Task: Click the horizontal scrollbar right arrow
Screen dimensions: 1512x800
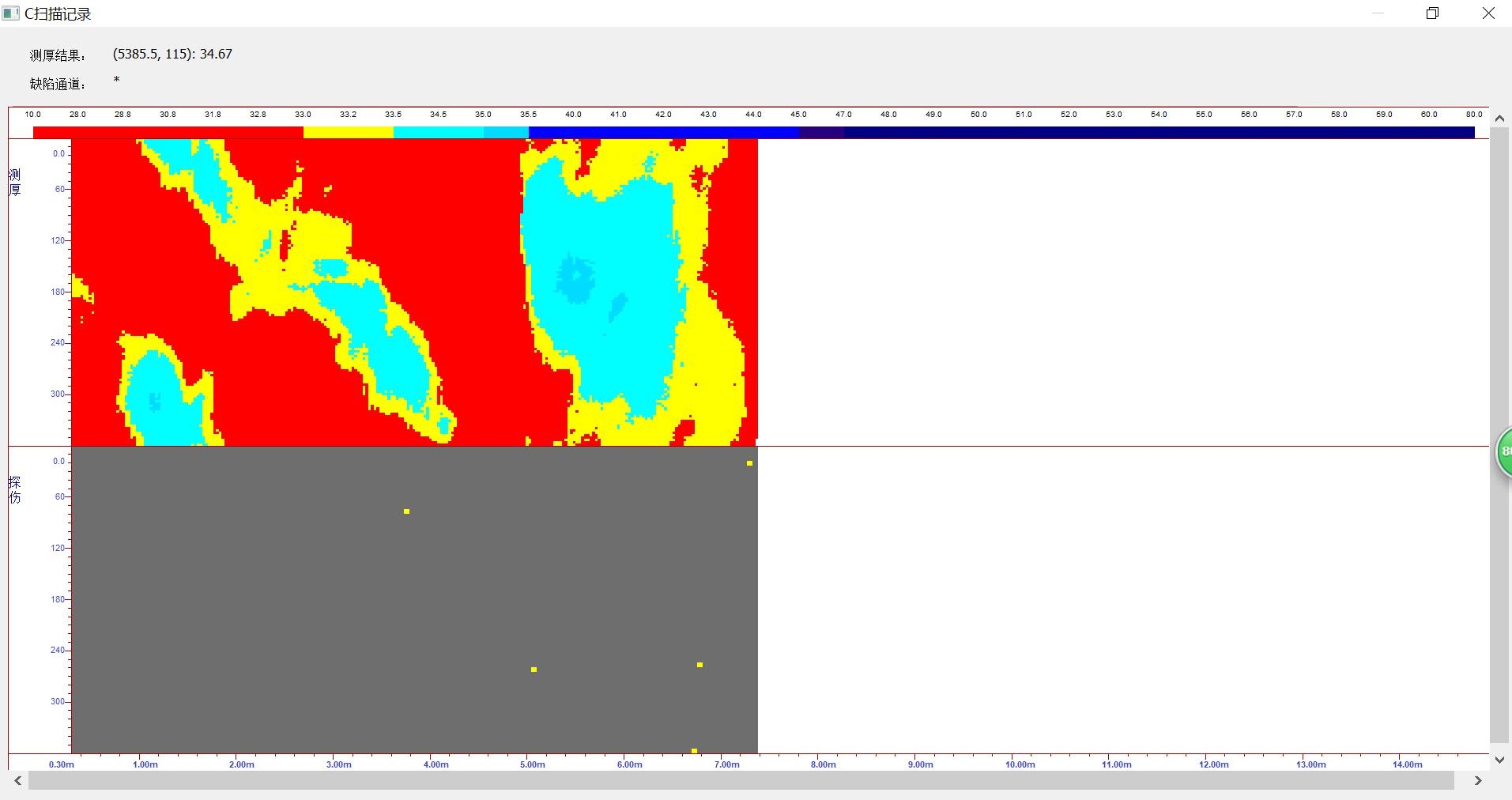Action: 1478,781
